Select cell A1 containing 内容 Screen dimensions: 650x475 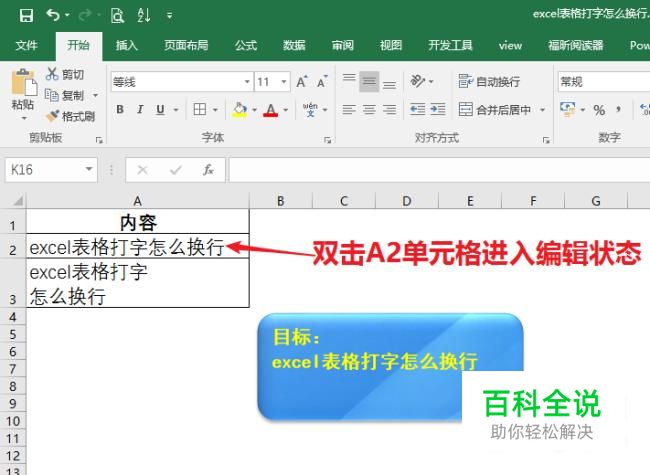tap(138, 223)
